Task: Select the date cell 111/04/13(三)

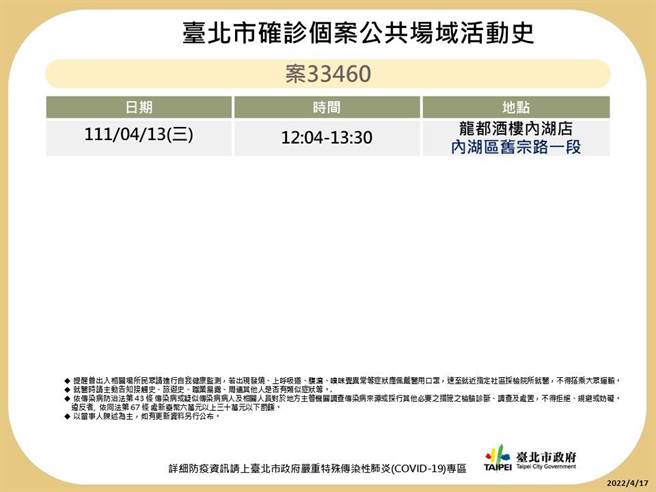Action: point(139,135)
